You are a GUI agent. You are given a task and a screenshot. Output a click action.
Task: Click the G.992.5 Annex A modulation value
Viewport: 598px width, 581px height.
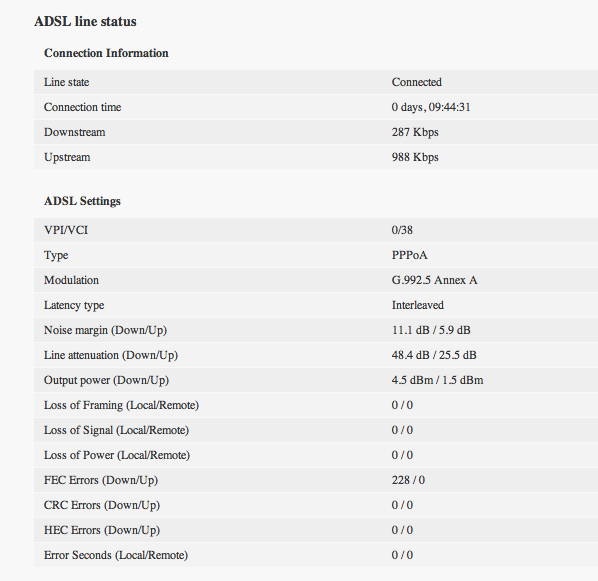coord(434,280)
